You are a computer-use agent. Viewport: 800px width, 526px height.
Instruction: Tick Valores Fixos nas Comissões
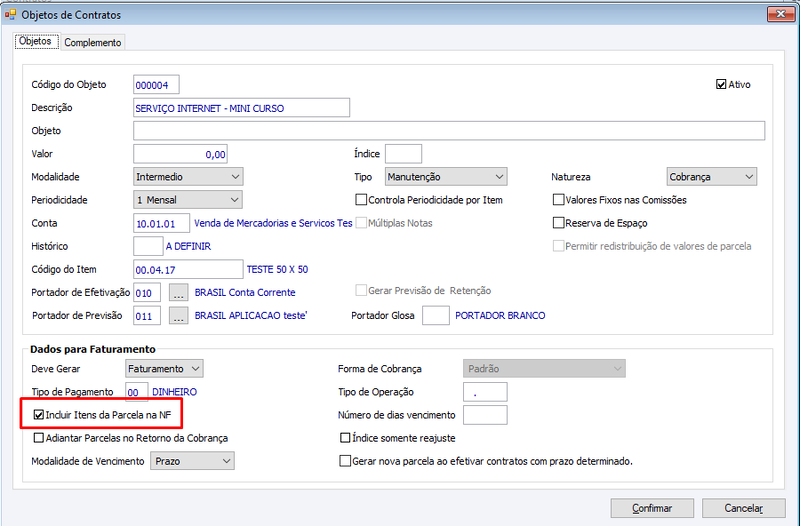tap(558, 199)
